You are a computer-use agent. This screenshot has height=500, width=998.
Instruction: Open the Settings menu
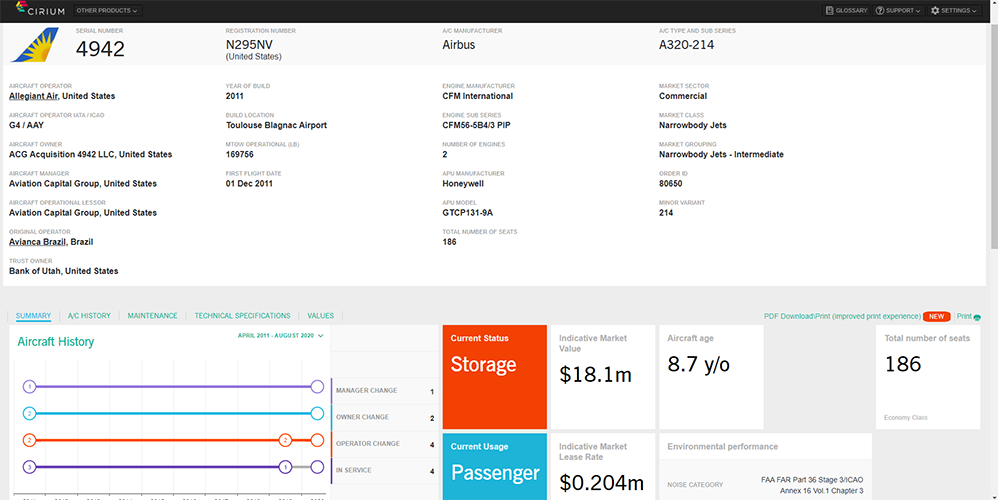click(x=953, y=10)
